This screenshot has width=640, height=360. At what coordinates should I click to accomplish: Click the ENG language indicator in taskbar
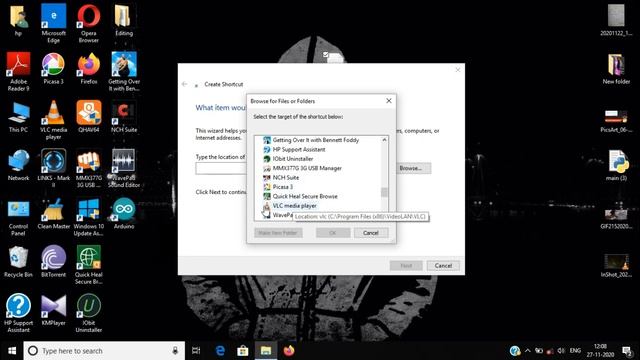pos(575,351)
